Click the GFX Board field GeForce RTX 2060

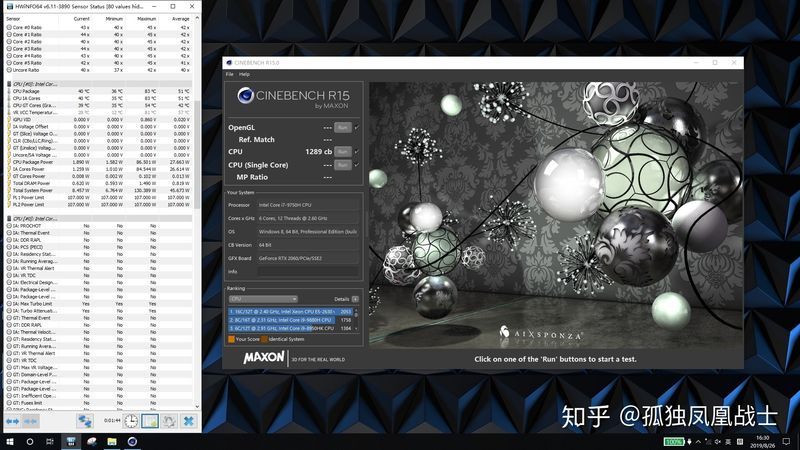309,258
